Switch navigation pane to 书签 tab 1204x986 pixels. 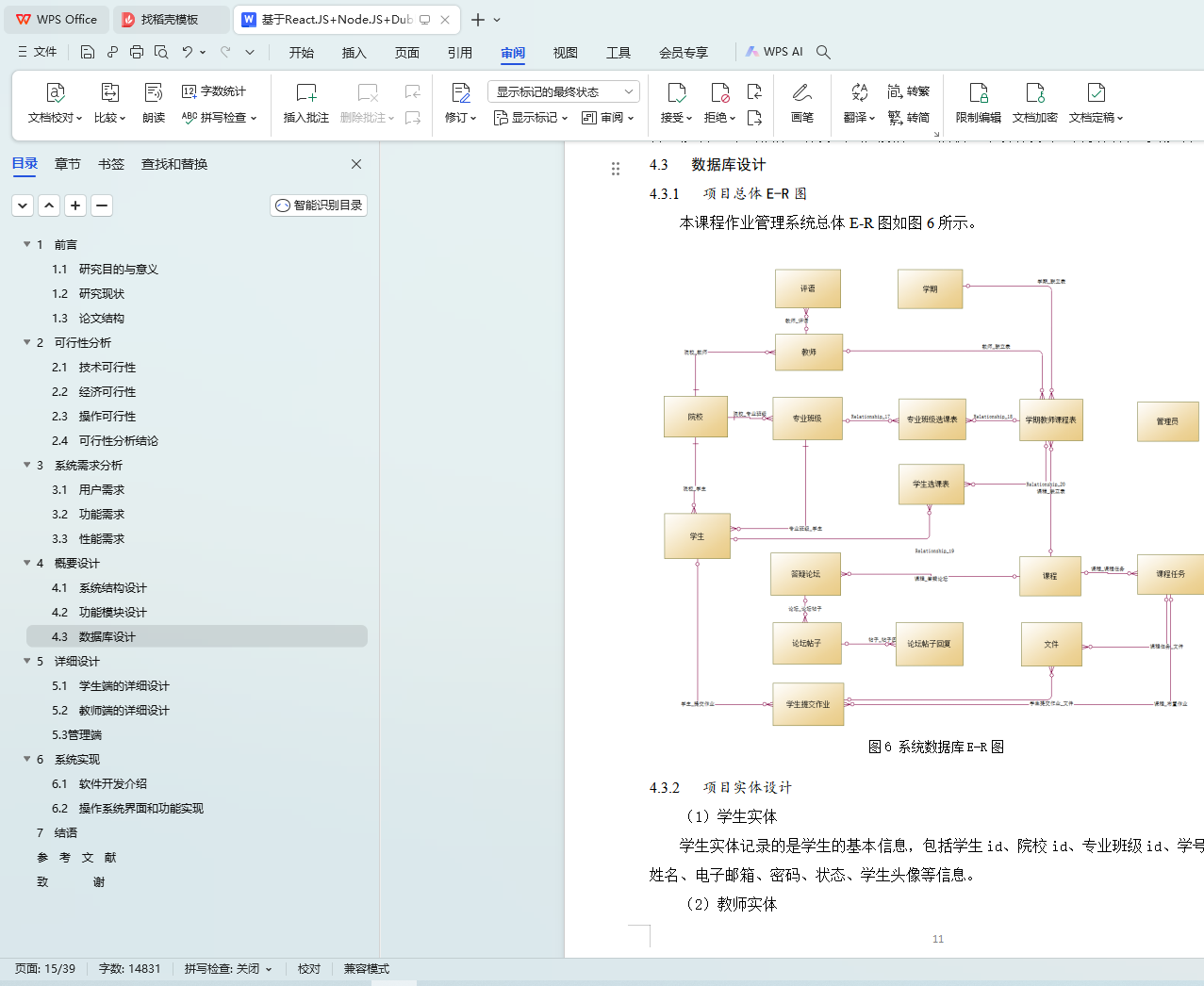point(111,164)
